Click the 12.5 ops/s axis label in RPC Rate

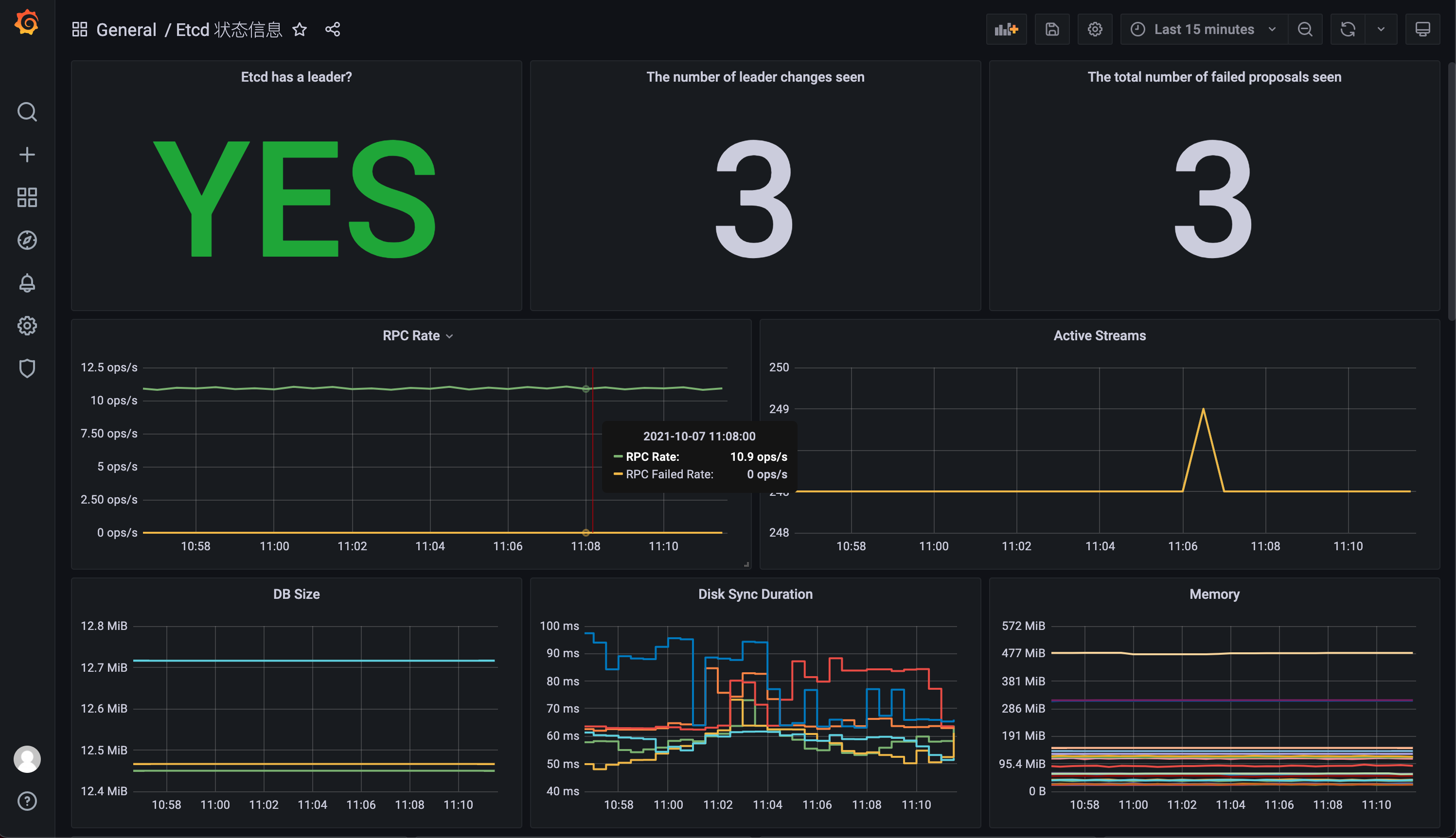point(109,367)
